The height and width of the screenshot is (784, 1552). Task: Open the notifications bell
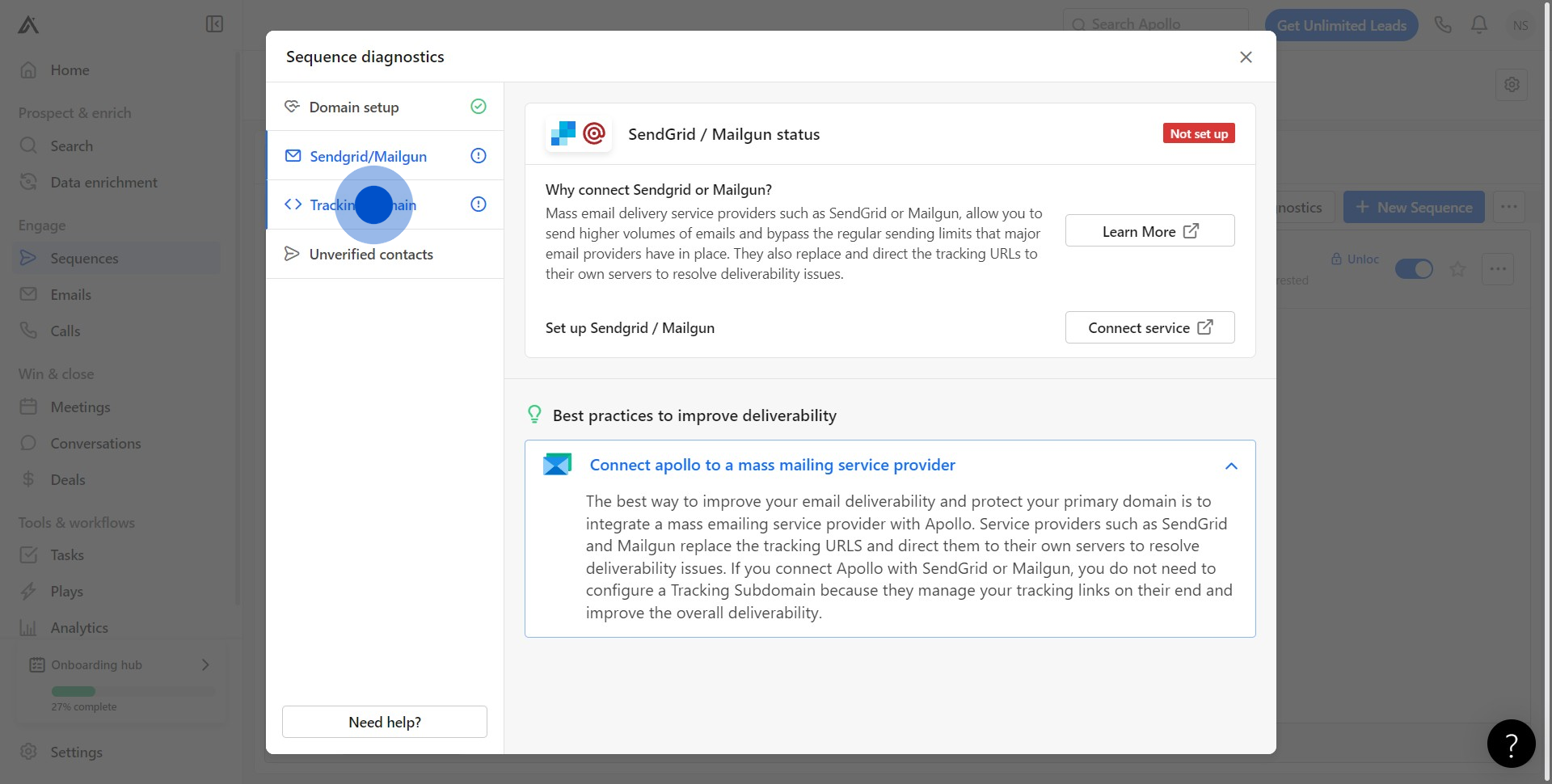1479,25
